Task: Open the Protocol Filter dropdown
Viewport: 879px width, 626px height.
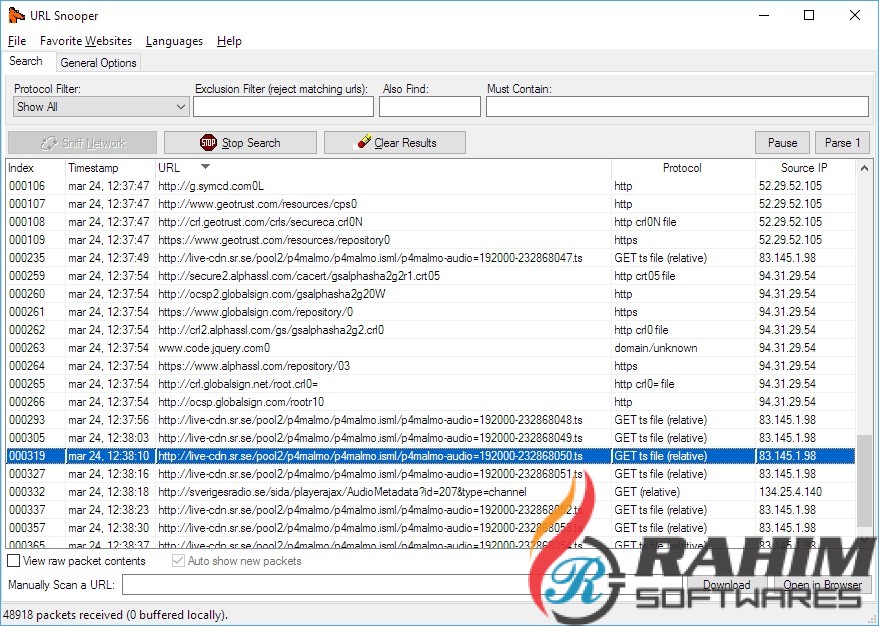Action: 101,106
